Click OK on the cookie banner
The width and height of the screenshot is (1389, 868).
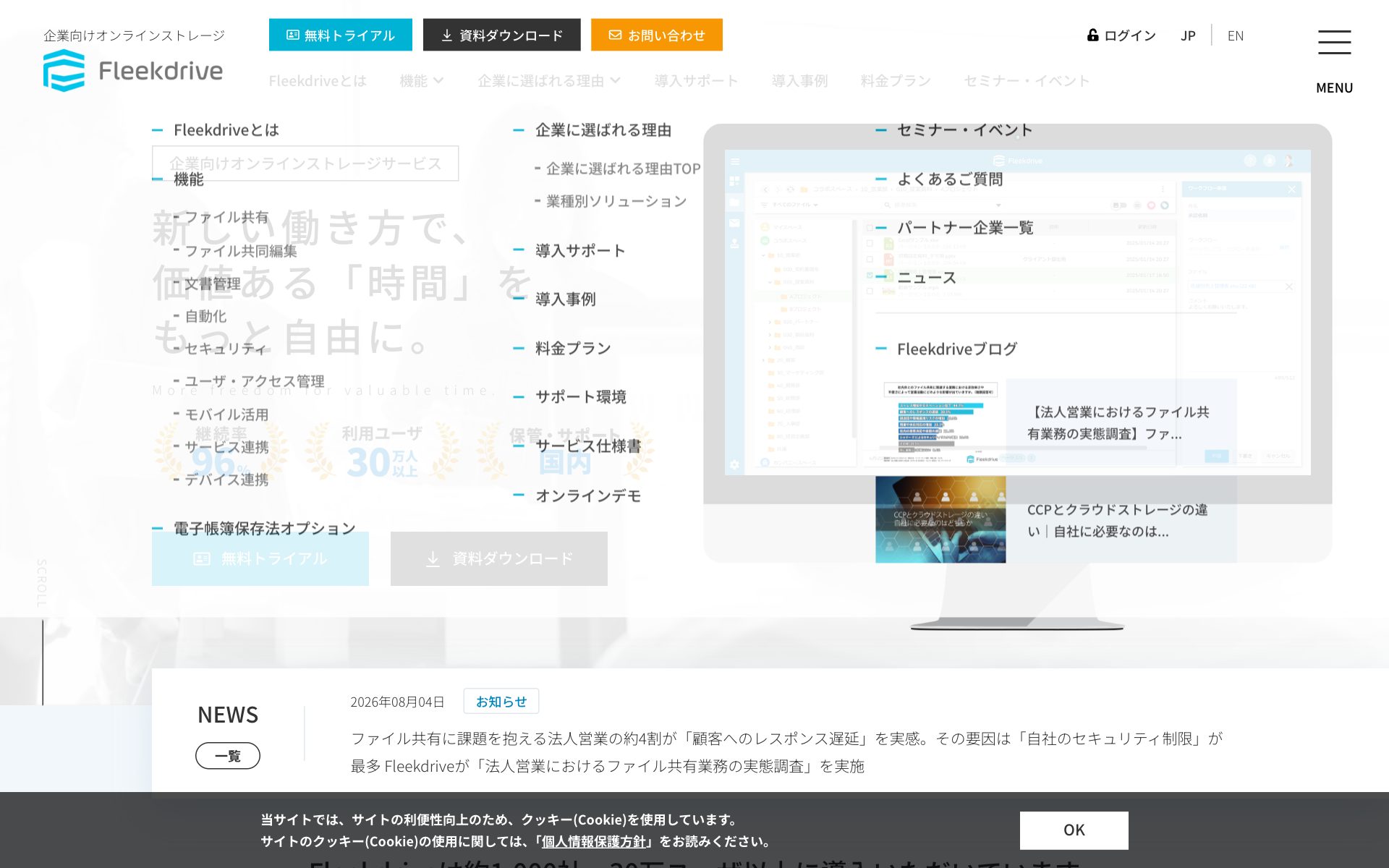(x=1074, y=830)
